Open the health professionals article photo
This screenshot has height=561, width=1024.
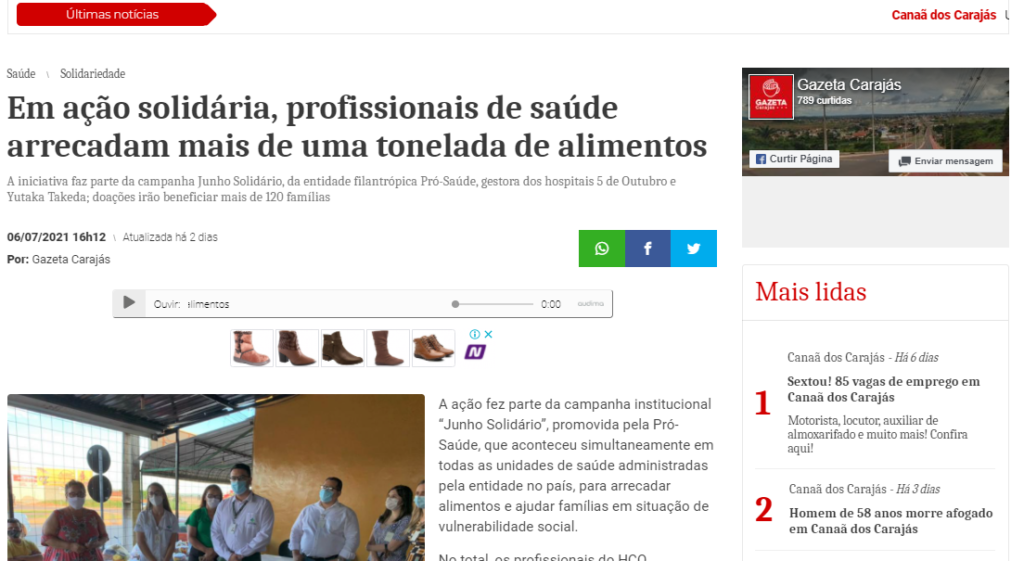pos(216,477)
